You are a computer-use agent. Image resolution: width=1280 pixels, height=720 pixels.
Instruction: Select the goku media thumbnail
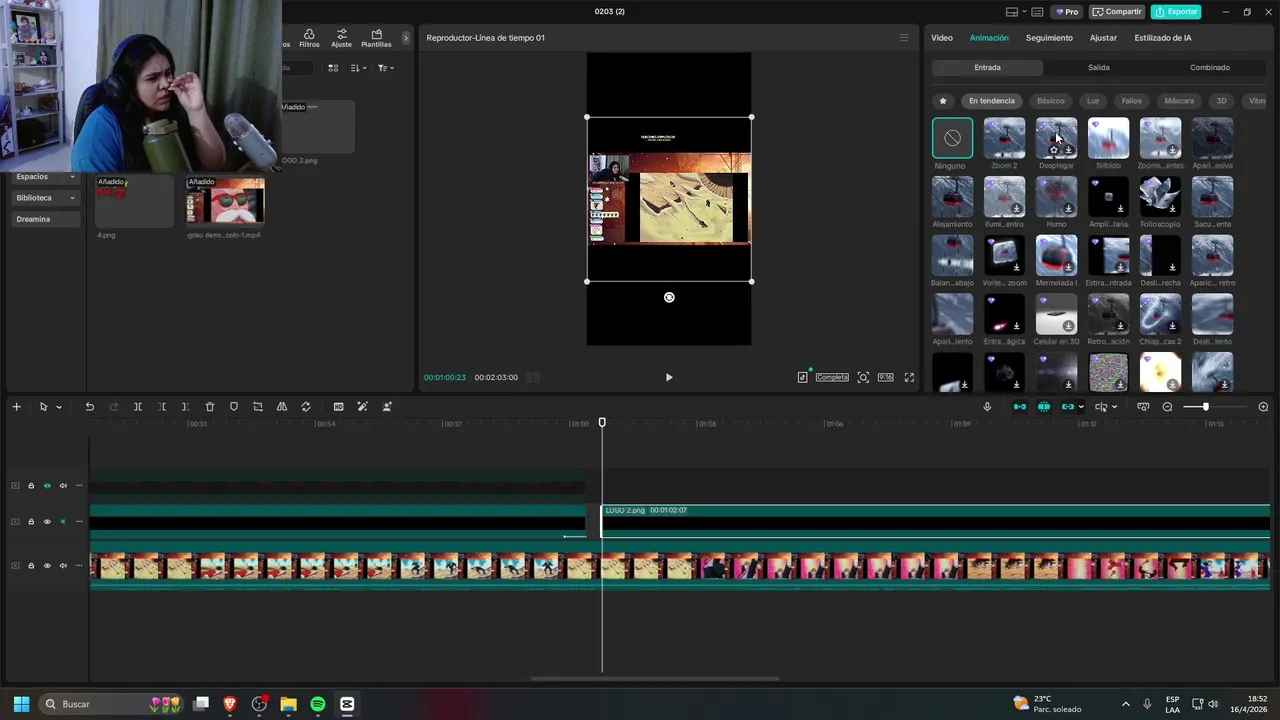(x=225, y=201)
